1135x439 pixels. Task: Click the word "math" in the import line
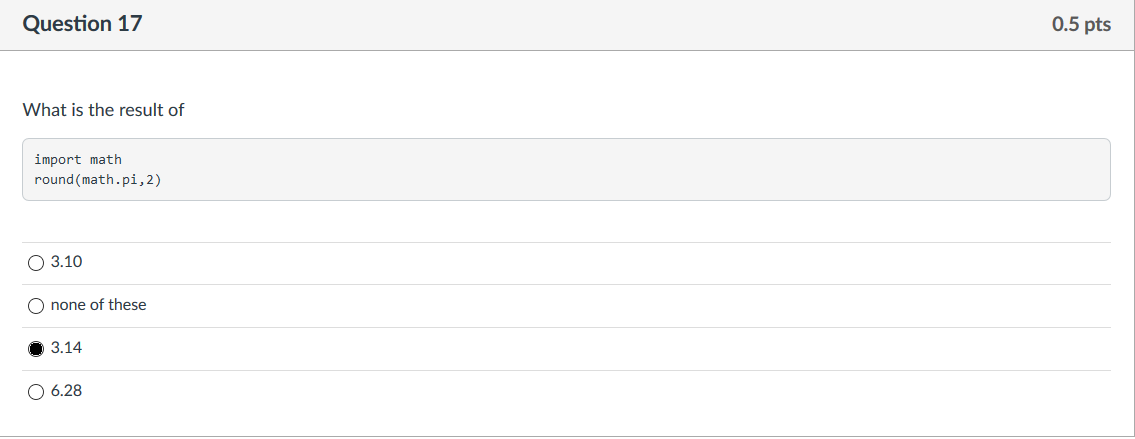coord(106,159)
